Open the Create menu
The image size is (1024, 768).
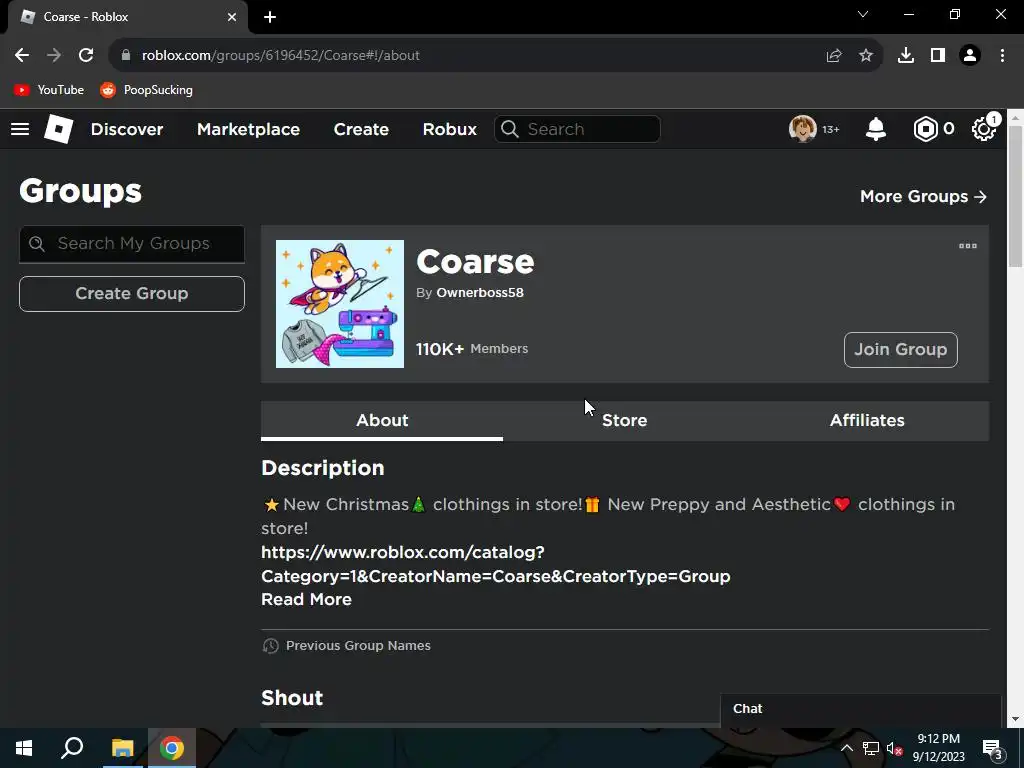coord(361,129)
